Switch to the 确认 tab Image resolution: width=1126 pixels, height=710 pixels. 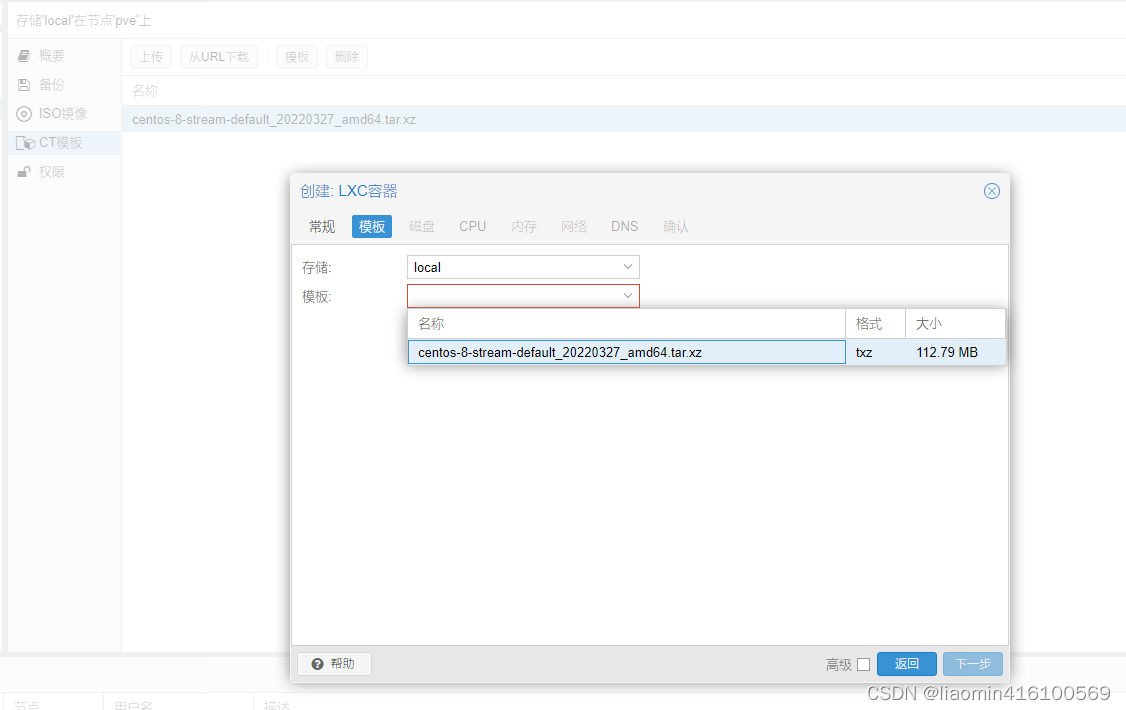tap(676, 227)
